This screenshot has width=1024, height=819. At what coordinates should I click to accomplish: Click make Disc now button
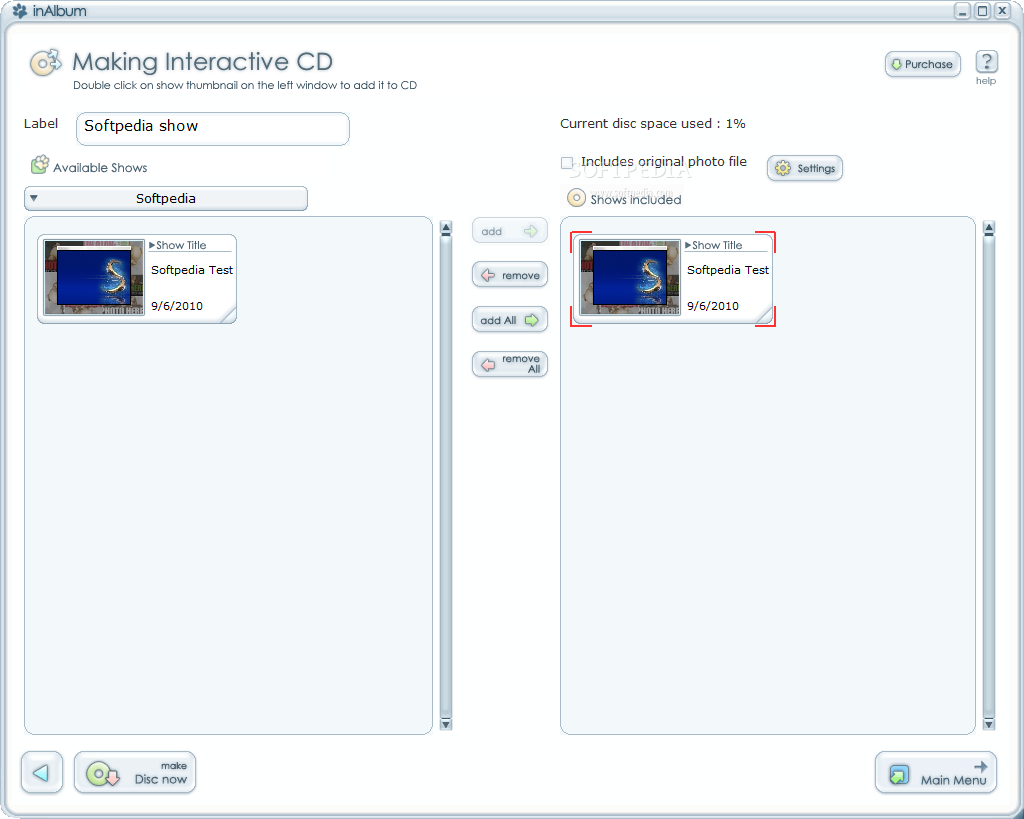click(x=135, y=773)
